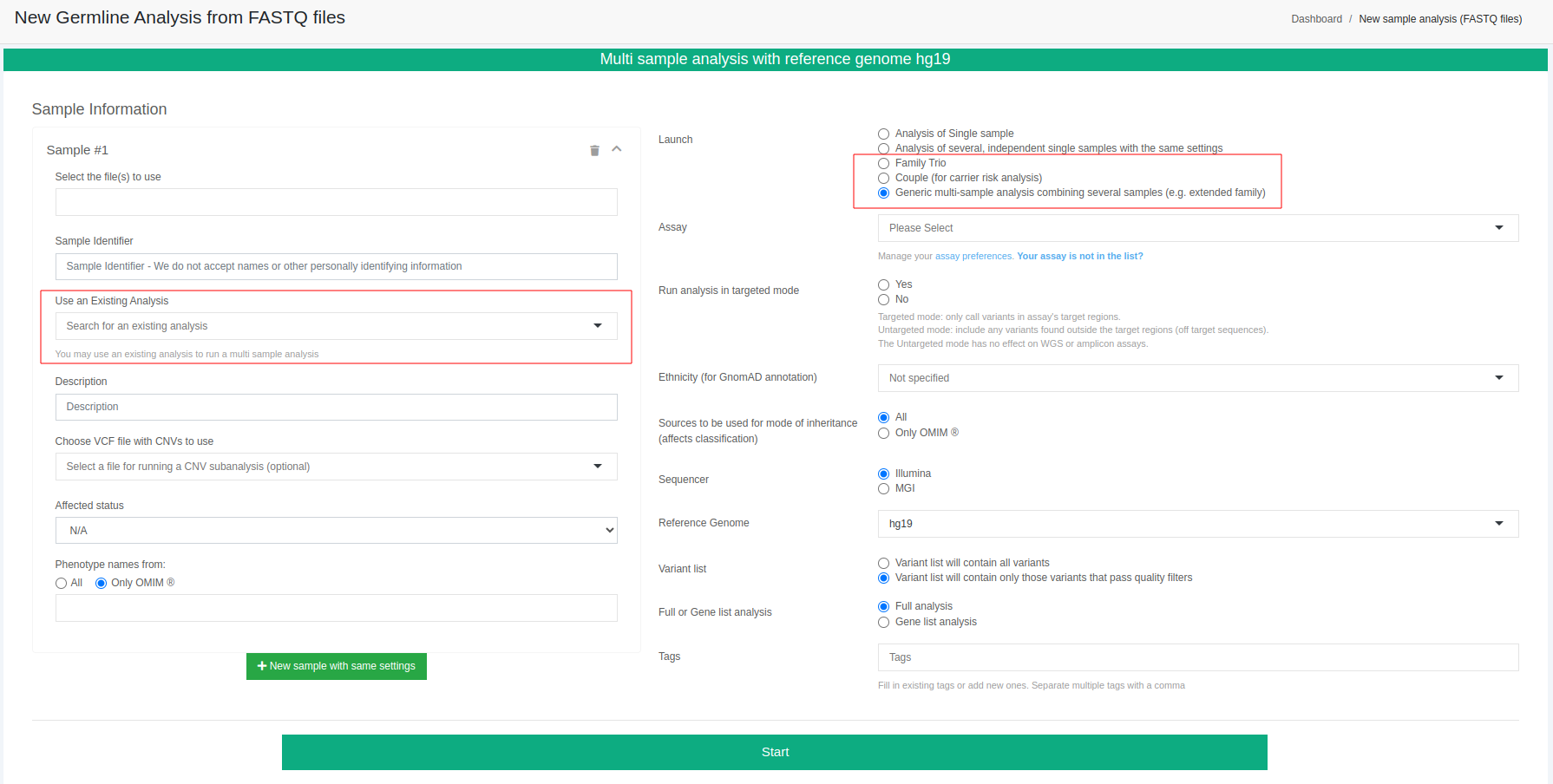Open the Ethnicity Not specified dropdown
The width and height of the screenshot is (1553, 784).
coord(1198,378)
